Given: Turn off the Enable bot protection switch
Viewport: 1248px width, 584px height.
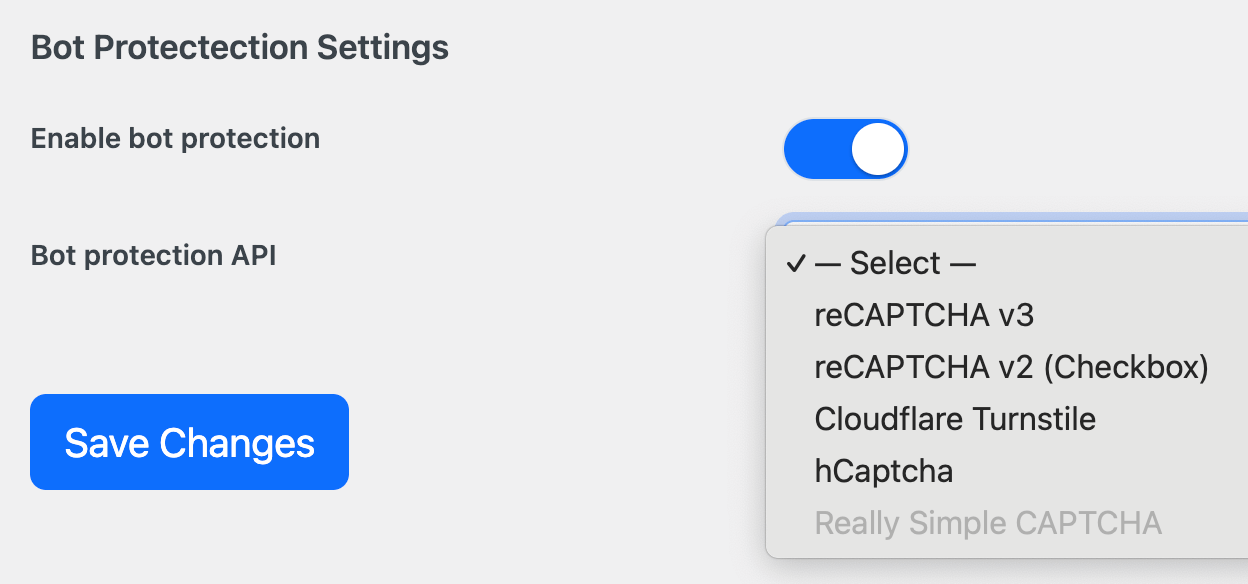Looking at the screenshot, I should click(x=845, y=150).
